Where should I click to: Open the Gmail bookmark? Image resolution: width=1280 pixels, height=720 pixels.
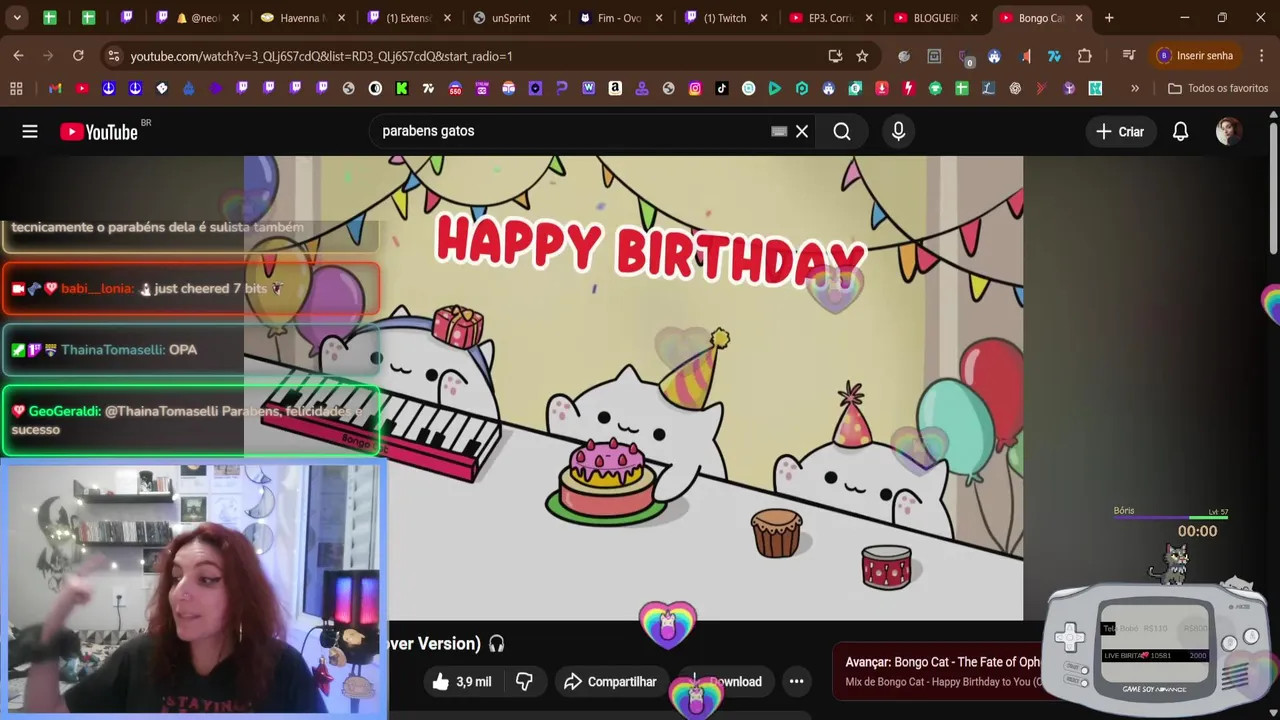click(x=55, y=88)
